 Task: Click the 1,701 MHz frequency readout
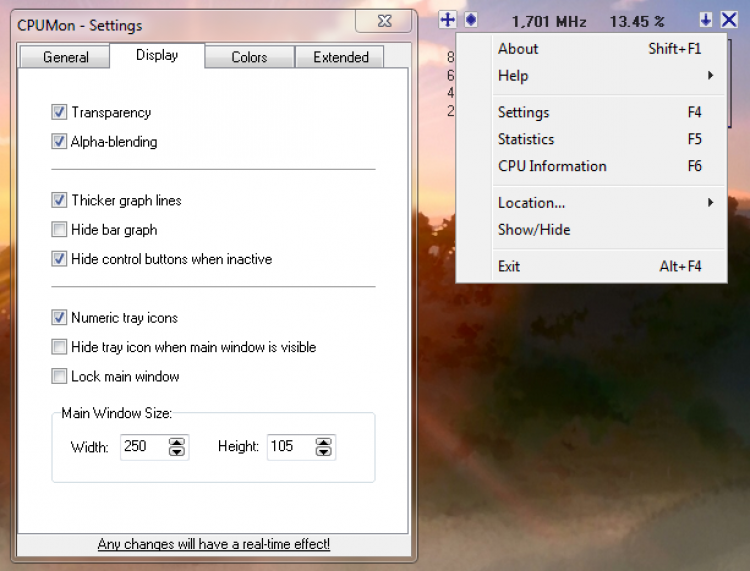[549, 22]
